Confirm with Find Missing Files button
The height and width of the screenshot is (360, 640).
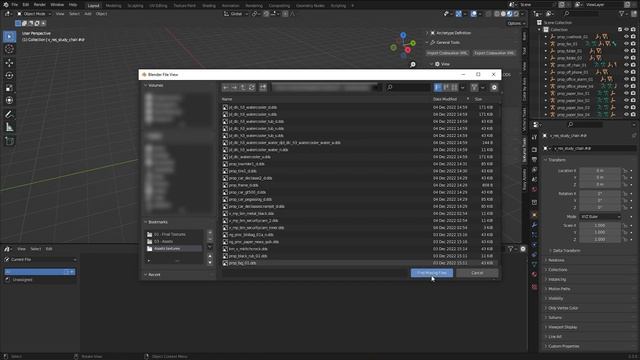(x=432, y=273)
